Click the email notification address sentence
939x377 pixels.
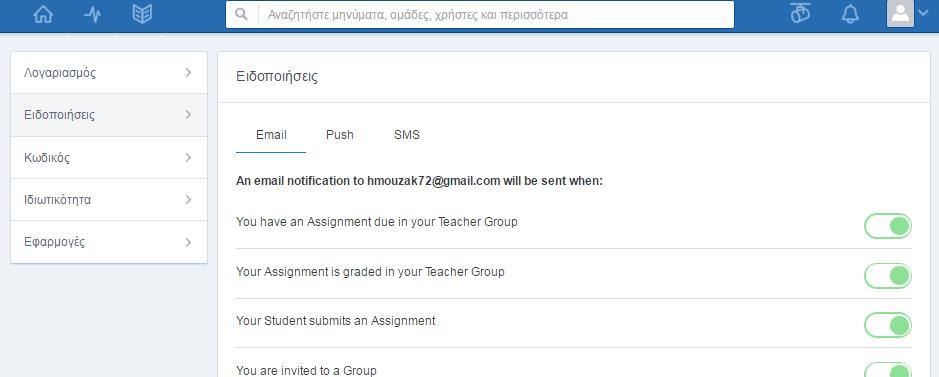419,181
